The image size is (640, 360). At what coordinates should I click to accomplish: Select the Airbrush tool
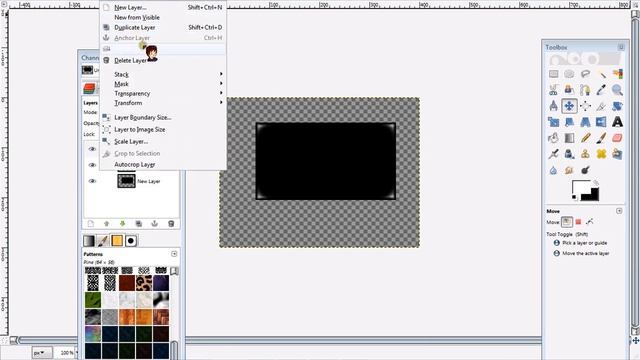coord(553,154)
